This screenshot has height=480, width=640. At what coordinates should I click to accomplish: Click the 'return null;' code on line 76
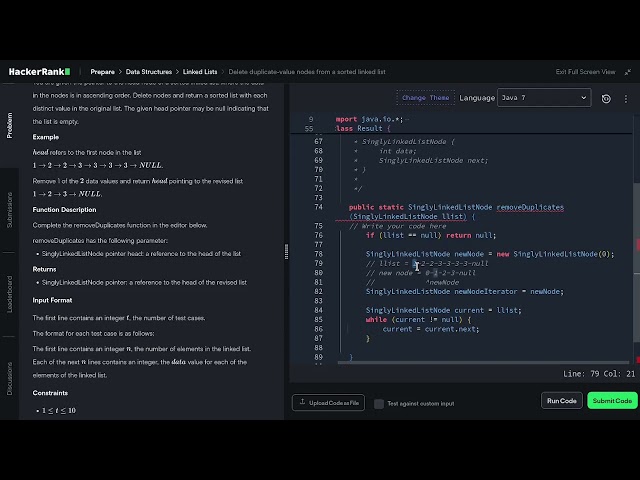[471, 236]
